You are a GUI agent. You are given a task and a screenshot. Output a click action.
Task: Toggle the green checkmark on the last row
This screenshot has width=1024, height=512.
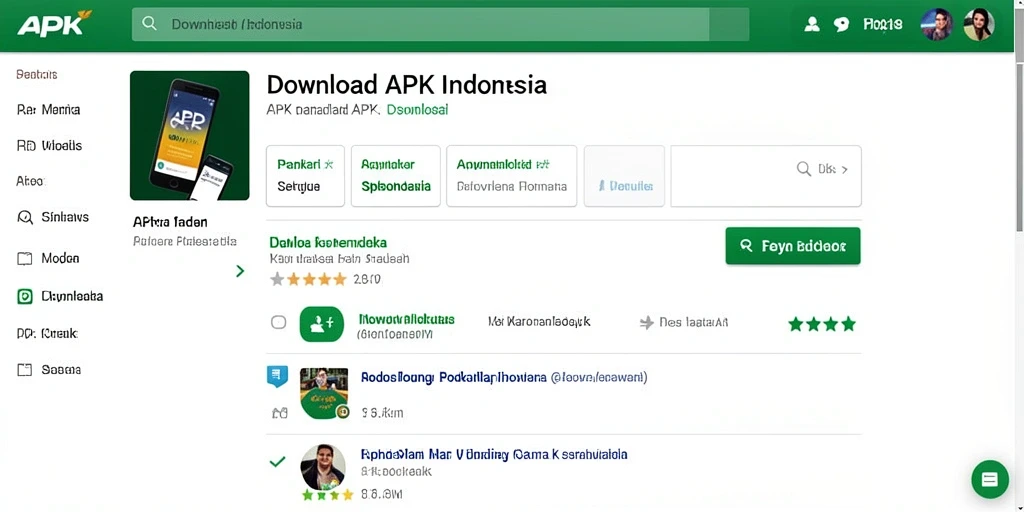pyautogui.click(x=278, y=462)
